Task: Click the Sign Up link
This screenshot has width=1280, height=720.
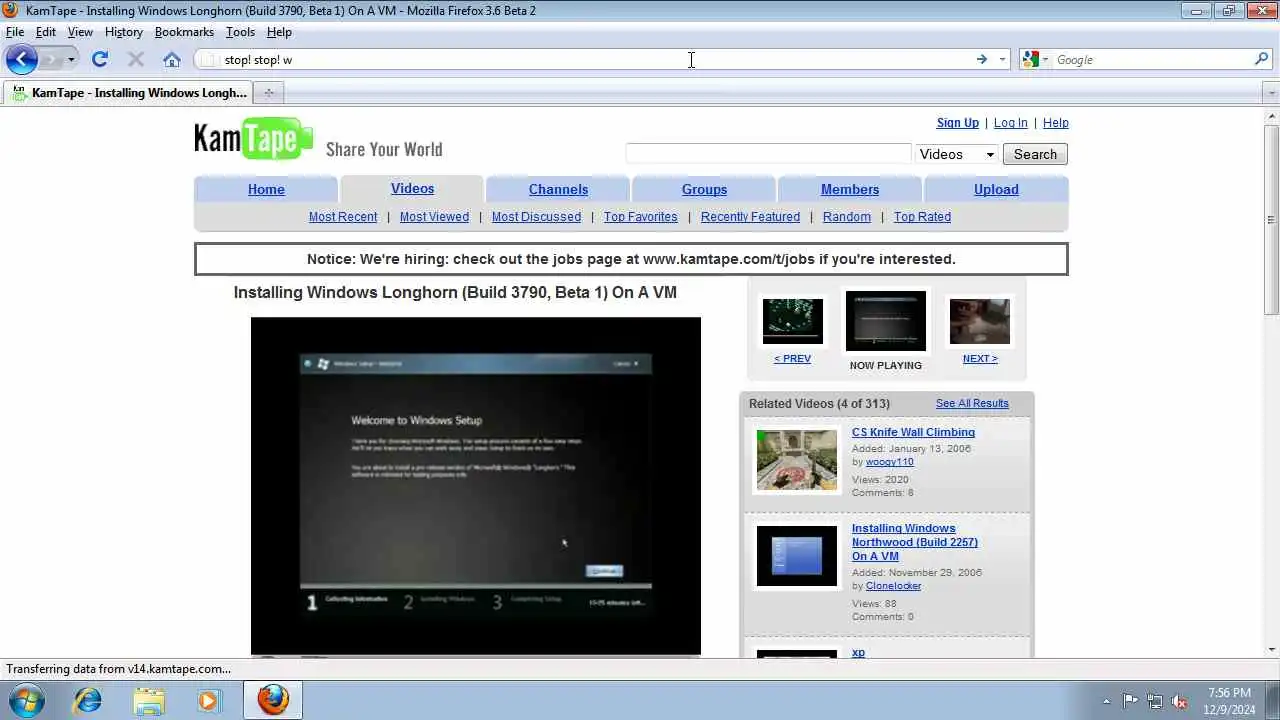Action: point(957,123)
